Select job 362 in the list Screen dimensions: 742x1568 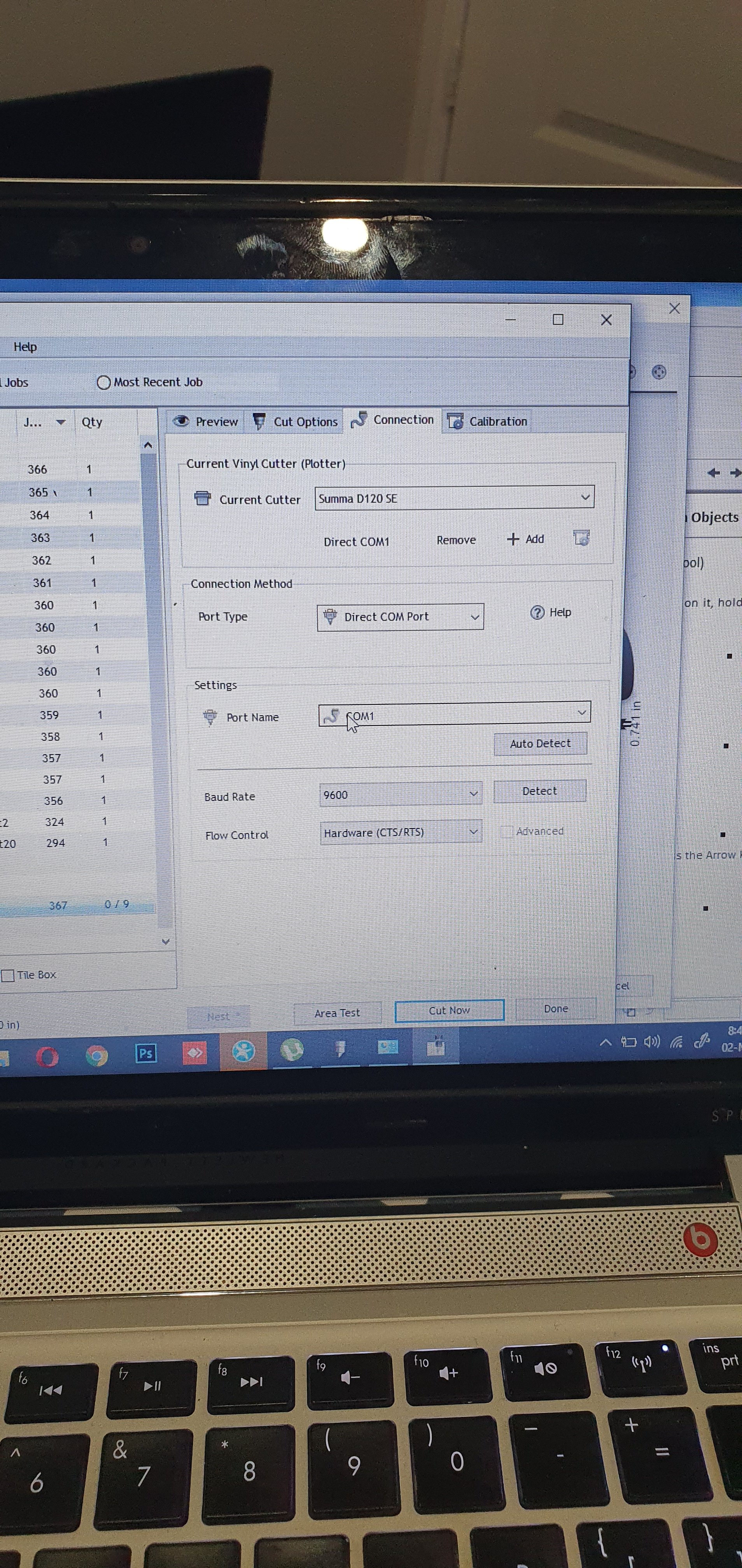coord(71,560)
